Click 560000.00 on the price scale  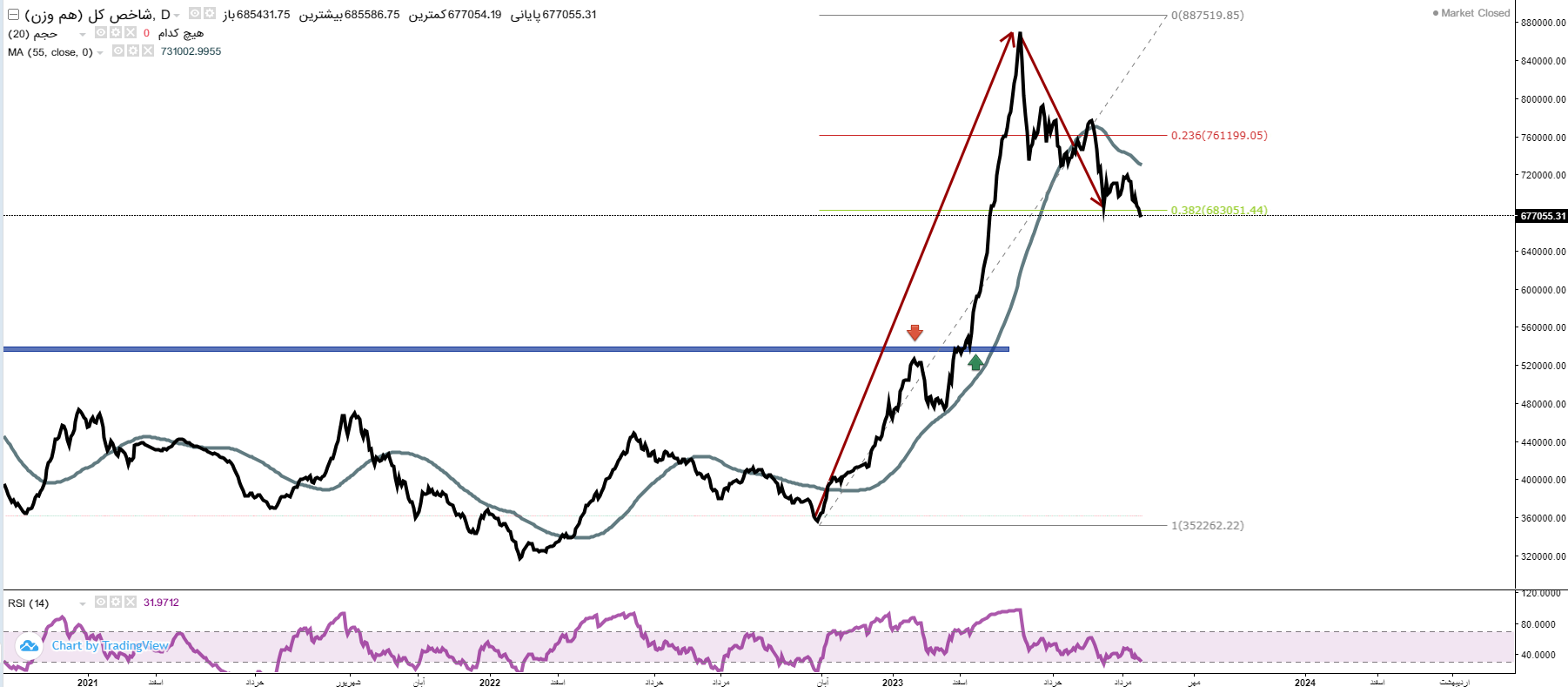1544,328
